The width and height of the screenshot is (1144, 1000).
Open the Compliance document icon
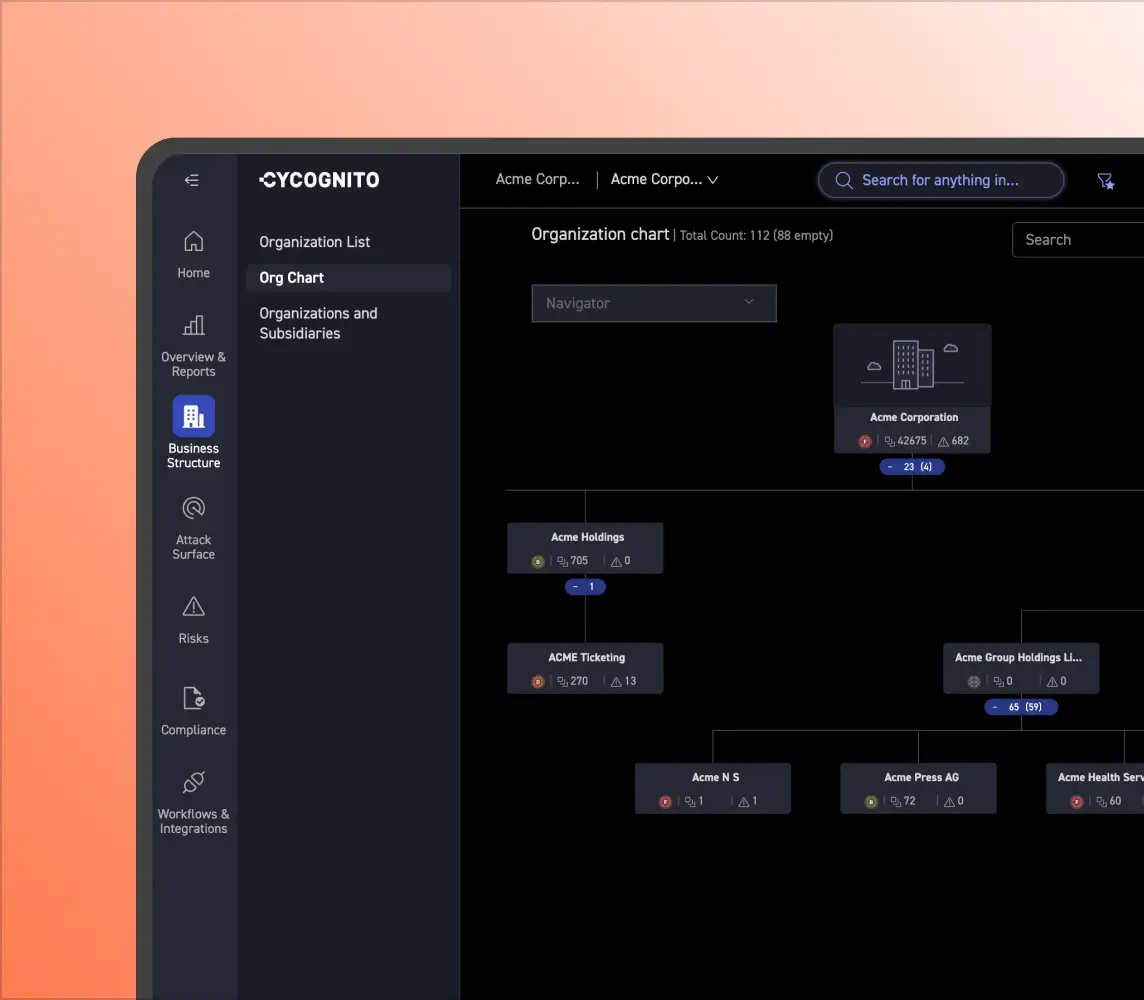tap(194, 698)
